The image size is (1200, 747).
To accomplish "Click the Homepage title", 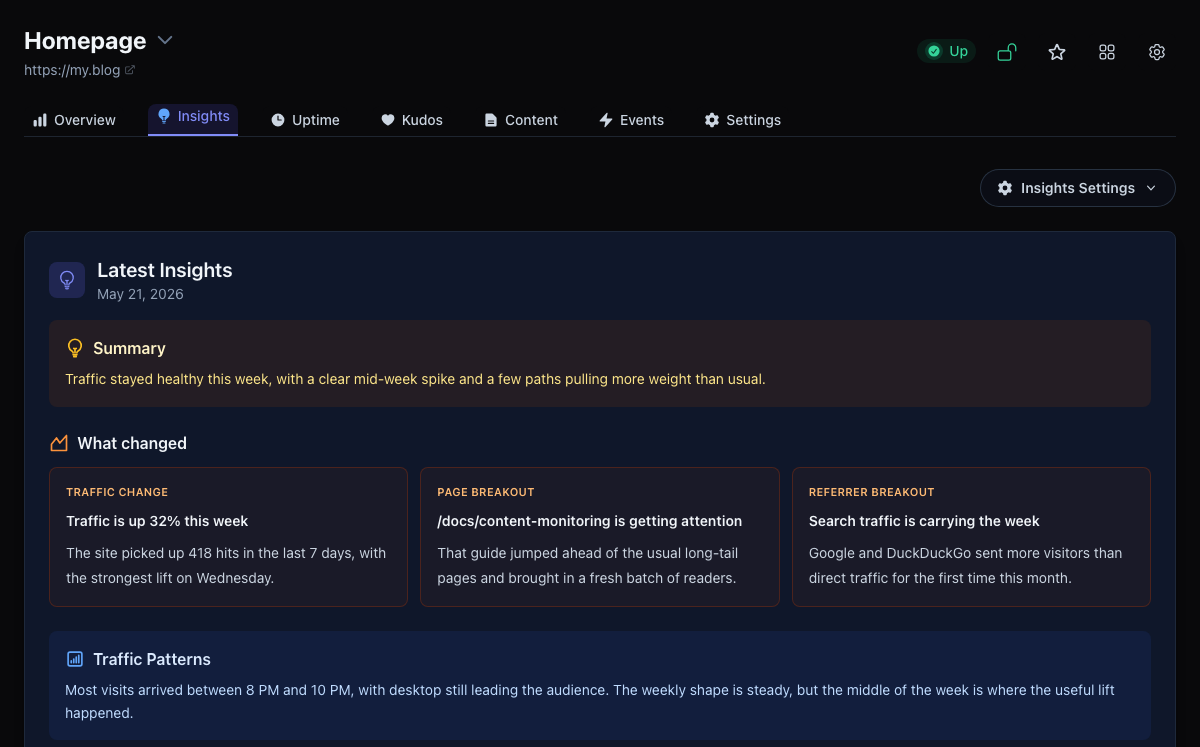I will [85, 40].
